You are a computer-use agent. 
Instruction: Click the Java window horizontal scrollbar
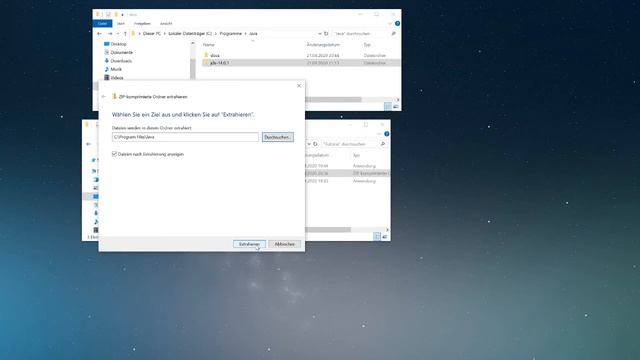(x=333, y=100)
